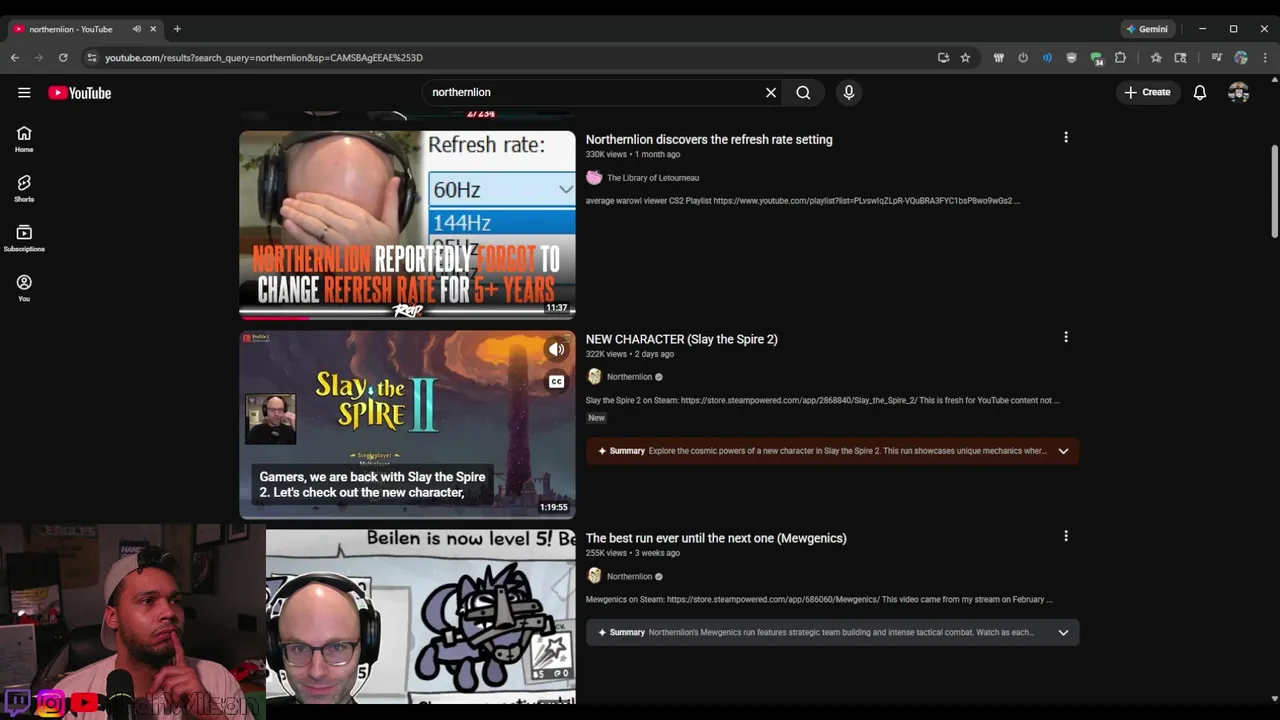Click The Library of Letourneau channel avatar

click(594, 177)
